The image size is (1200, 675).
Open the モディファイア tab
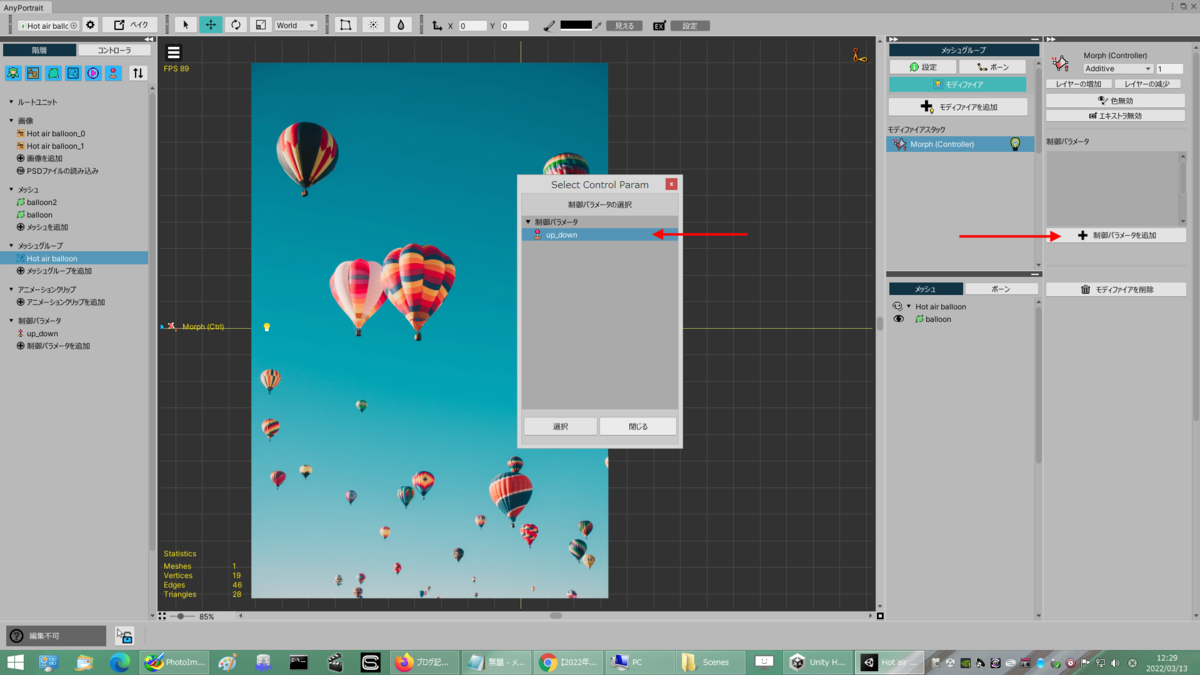(958, 85)
